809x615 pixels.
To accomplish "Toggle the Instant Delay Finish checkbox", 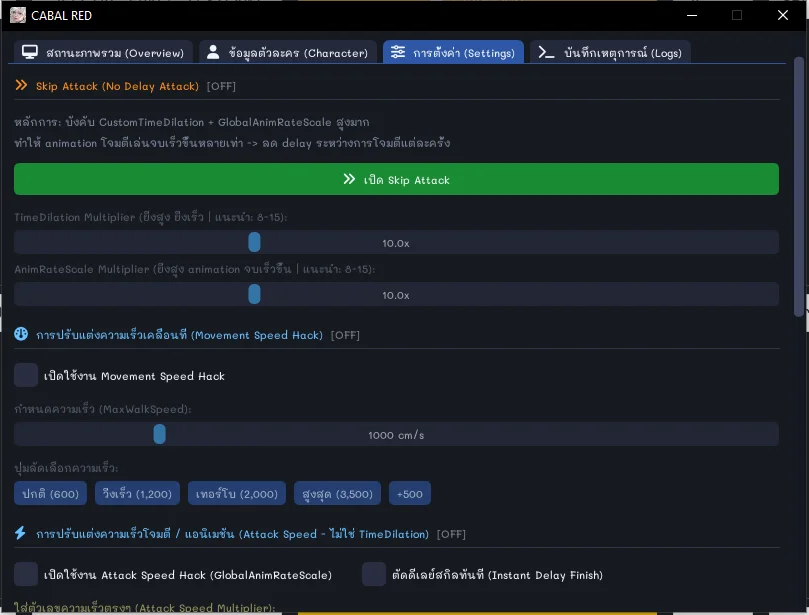I will pyautogui.click(x=374, y=574).
